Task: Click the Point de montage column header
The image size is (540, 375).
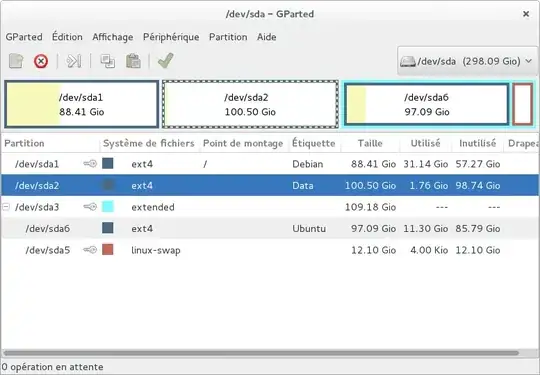Action: point(243,143)
